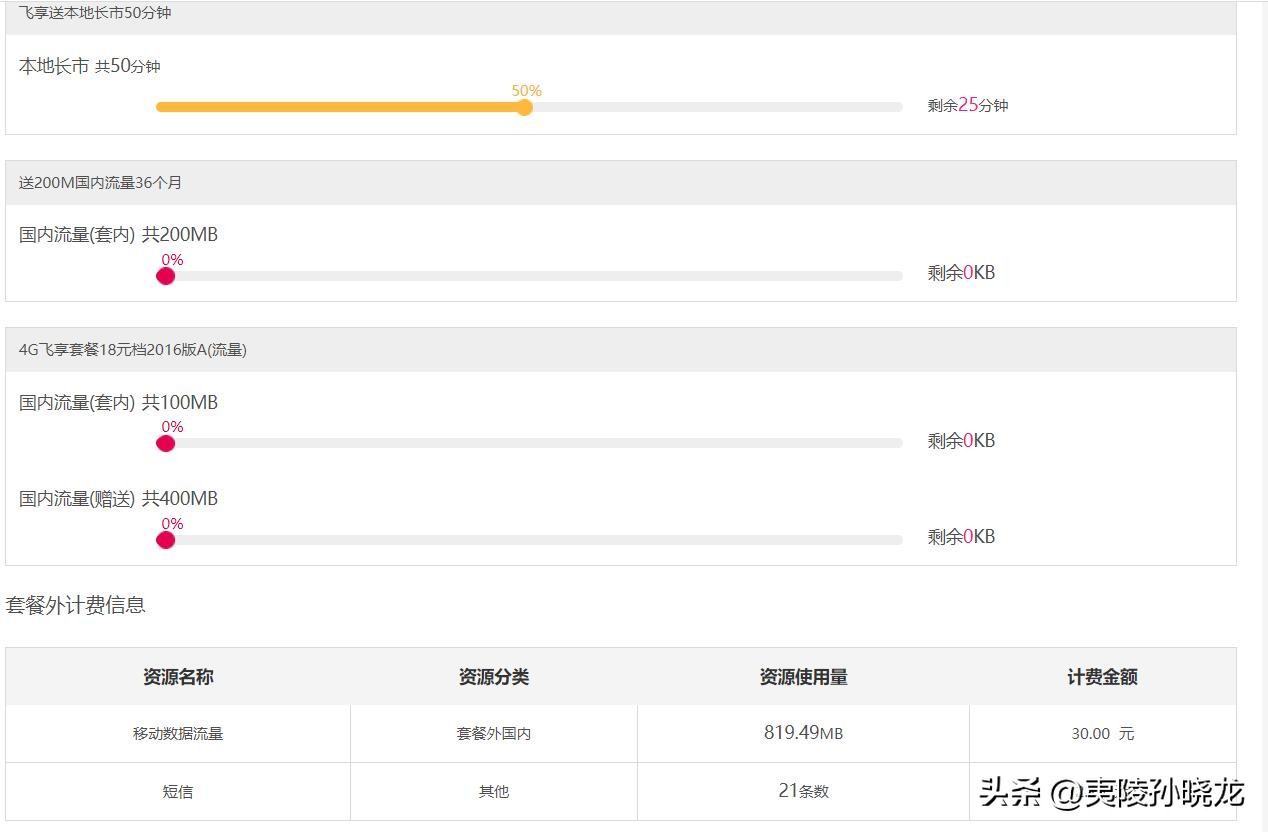Select the 移动数据流量 table row

point(177,733)
